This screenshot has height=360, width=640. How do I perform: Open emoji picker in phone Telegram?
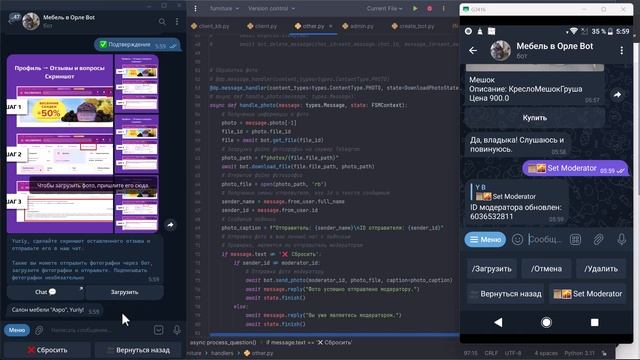click(517, 240)
